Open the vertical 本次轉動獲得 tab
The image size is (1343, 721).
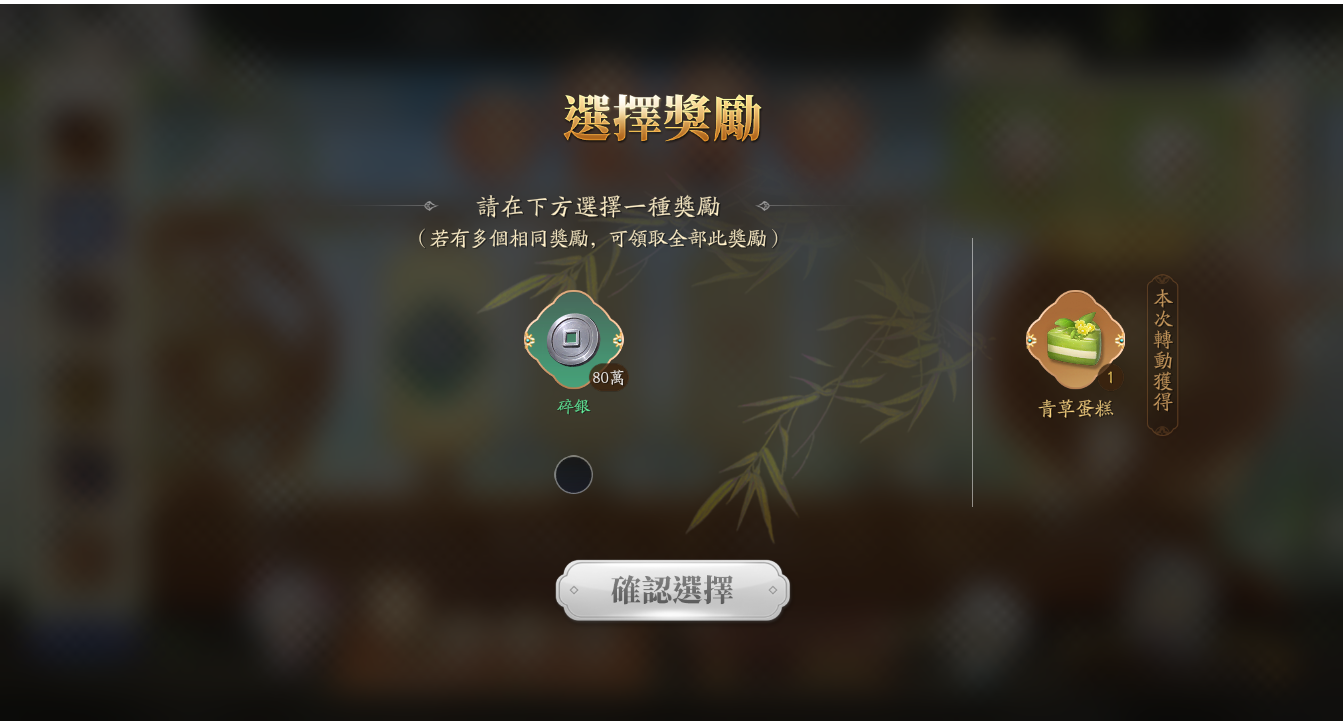tap(1162, 354)
